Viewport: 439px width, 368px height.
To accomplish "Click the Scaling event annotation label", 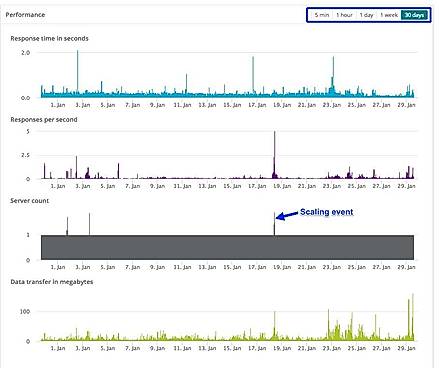I will [x=326, y=212].
